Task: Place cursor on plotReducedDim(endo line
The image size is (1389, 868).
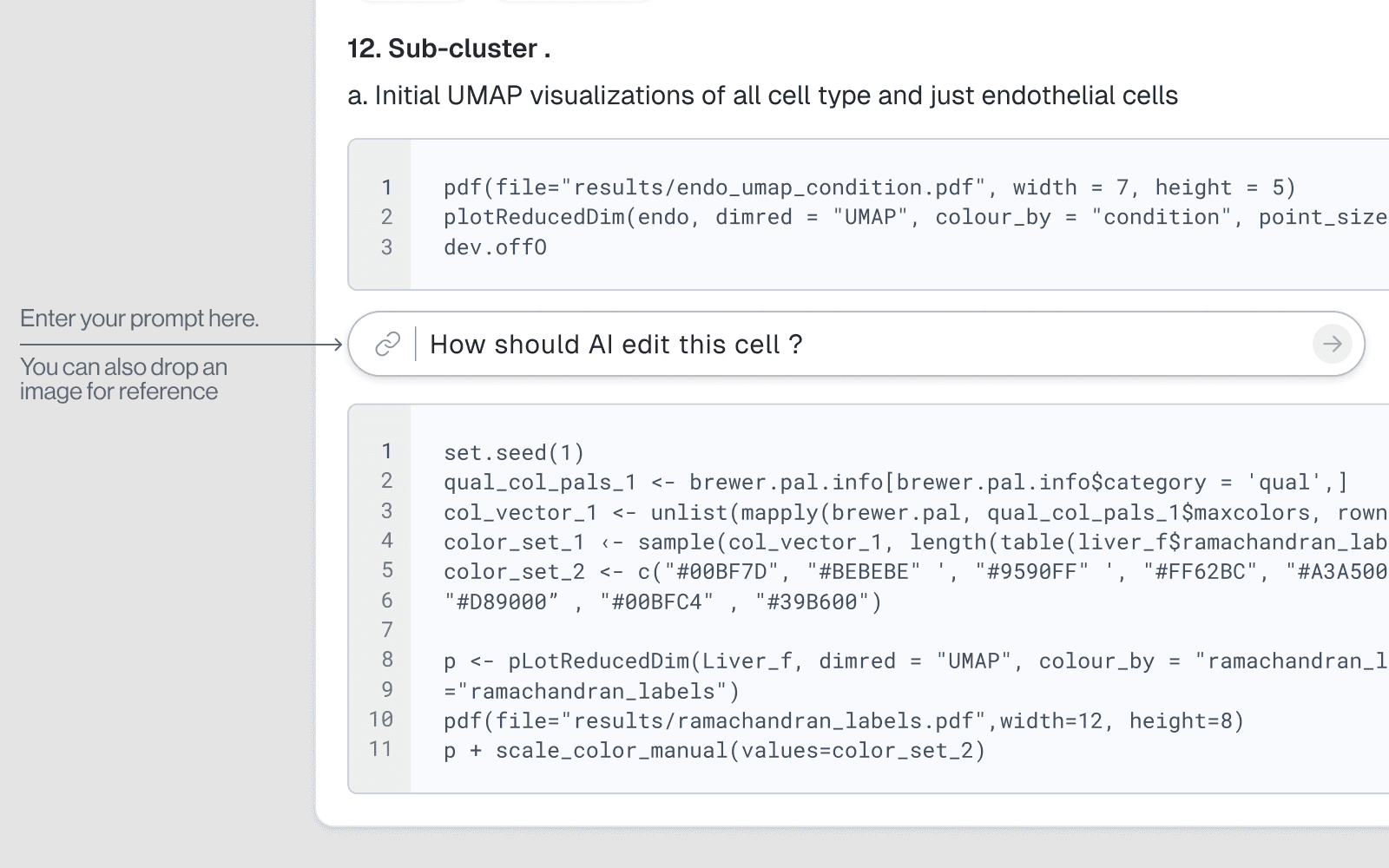Action: pyautogui.click(x=868, y=217)
